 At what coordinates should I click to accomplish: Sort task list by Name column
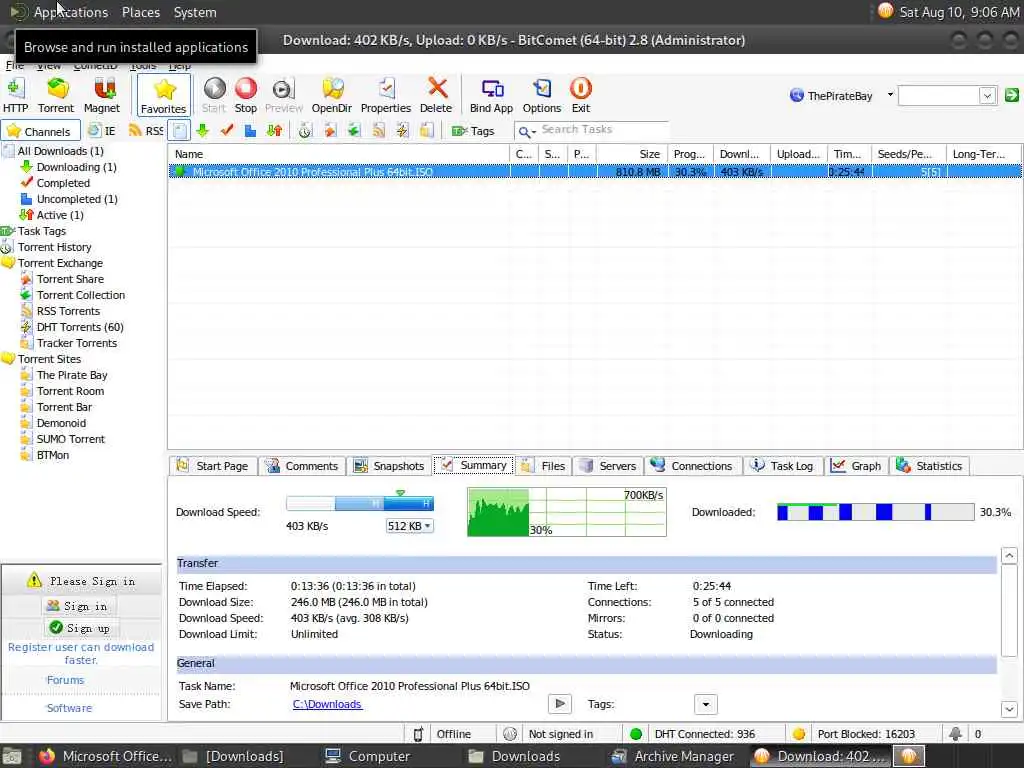pos(339,154)
